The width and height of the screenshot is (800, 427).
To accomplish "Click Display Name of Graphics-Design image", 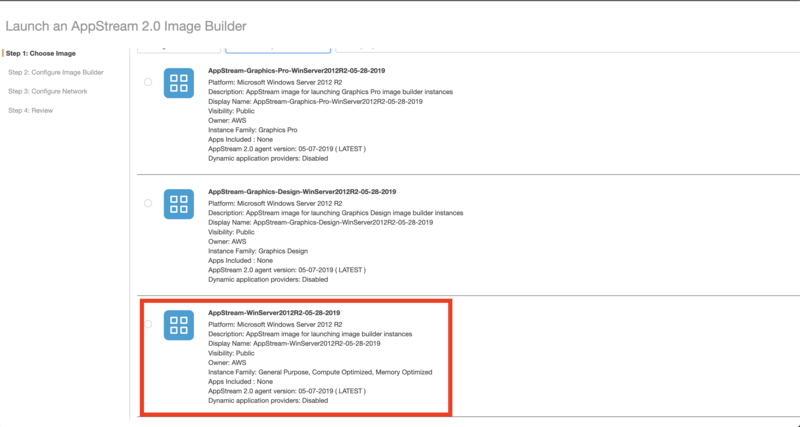I will click(x=320, y=222).
